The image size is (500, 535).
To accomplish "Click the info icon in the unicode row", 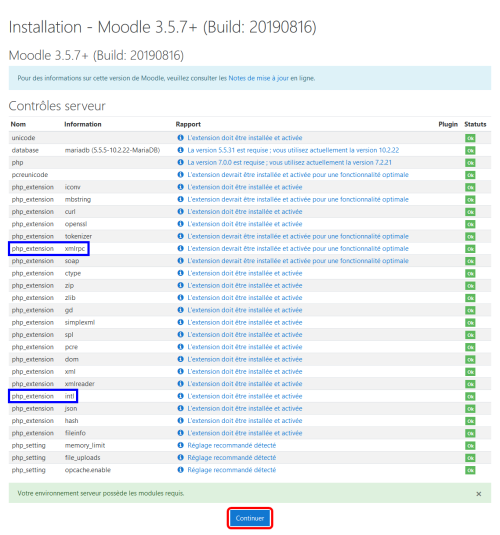I will (x=181, y=138).
